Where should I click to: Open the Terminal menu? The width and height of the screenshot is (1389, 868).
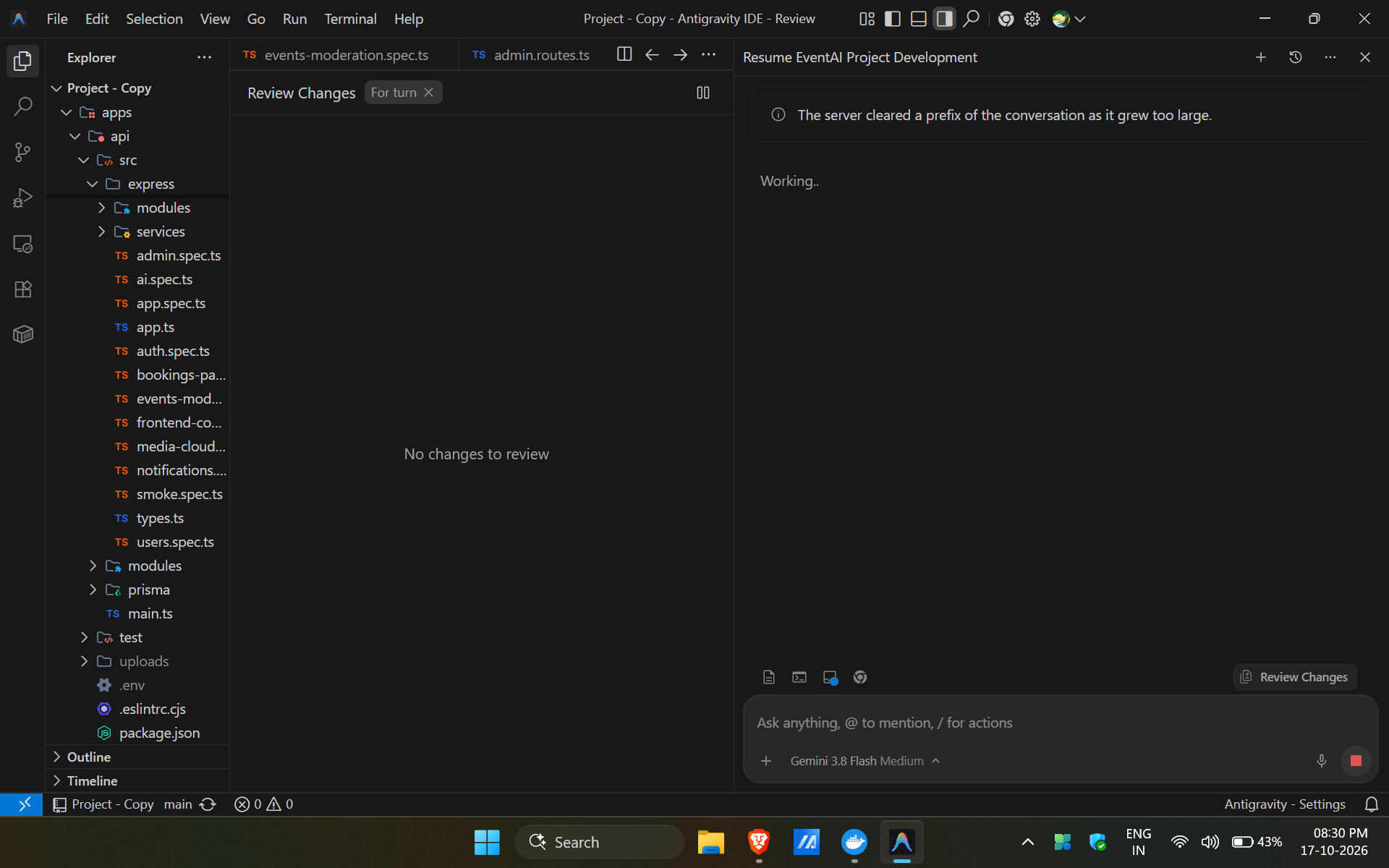point(350,19)
